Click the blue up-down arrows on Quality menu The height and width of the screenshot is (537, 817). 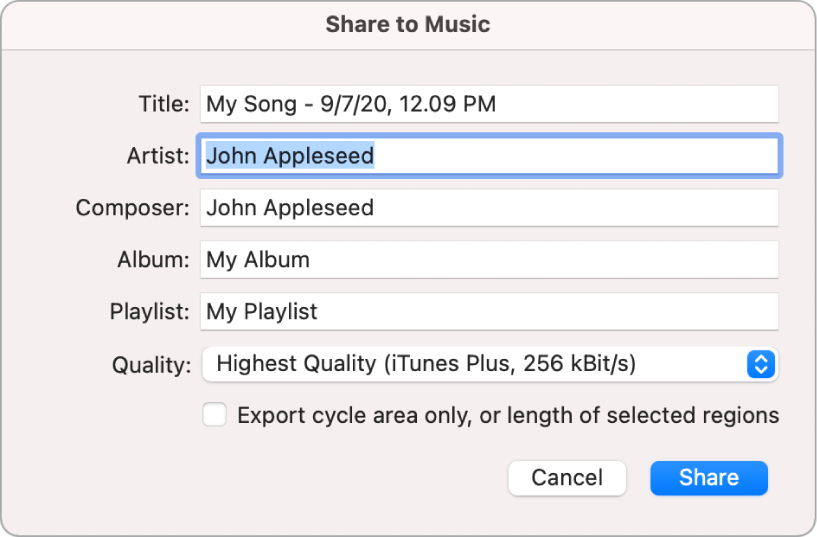coord(761,364)
